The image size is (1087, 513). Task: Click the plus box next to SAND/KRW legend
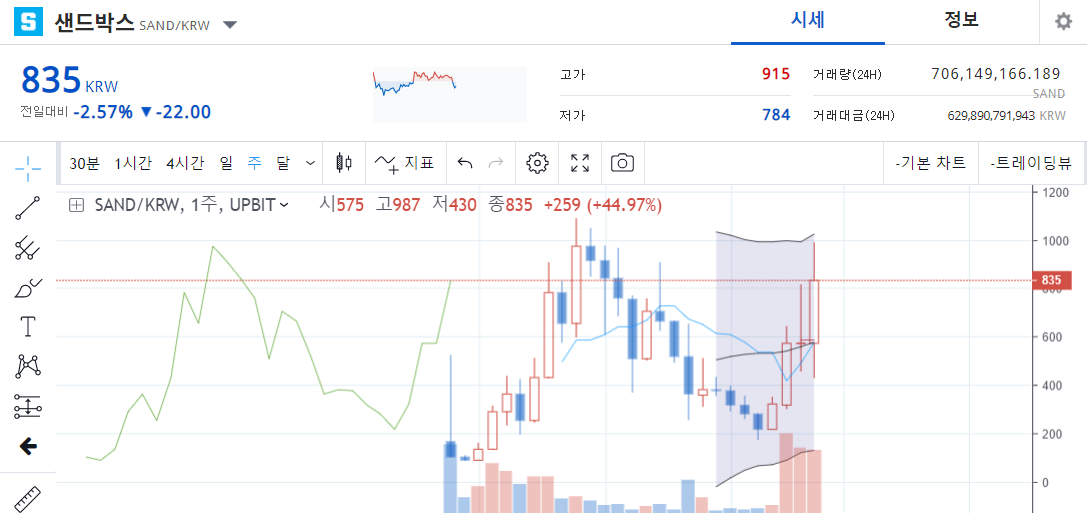pos(77,205)
